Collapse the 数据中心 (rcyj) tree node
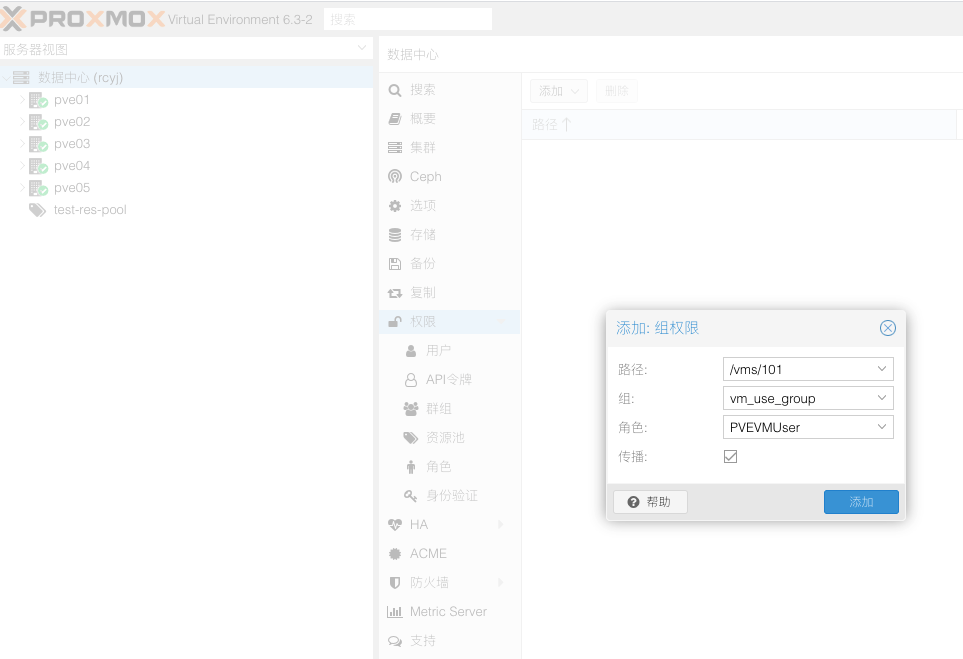Screen dimensions: 963x659 click(6, 77)
